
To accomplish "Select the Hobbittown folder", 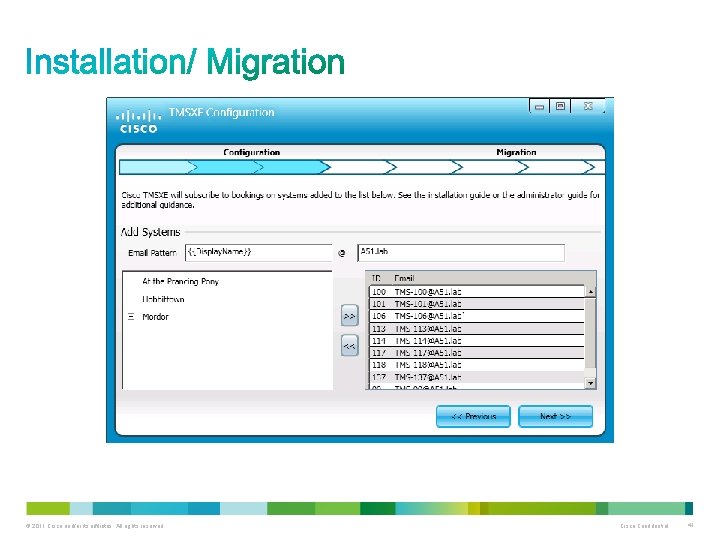I will coord(163,299).
